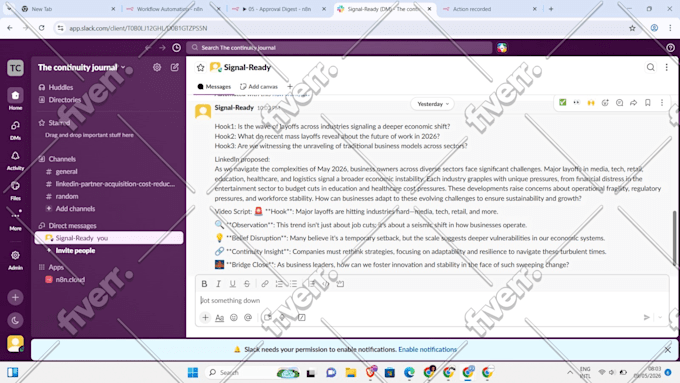Open the random channel
The width and height of the screenshot is (680, 383).
pos(67,196)
